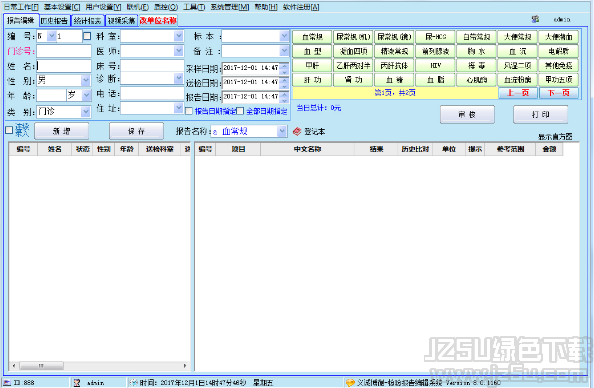The width and height of the screenshot is (594, 388).
Task: Switch to the 历史报告 tab
Action: (55, 20)
